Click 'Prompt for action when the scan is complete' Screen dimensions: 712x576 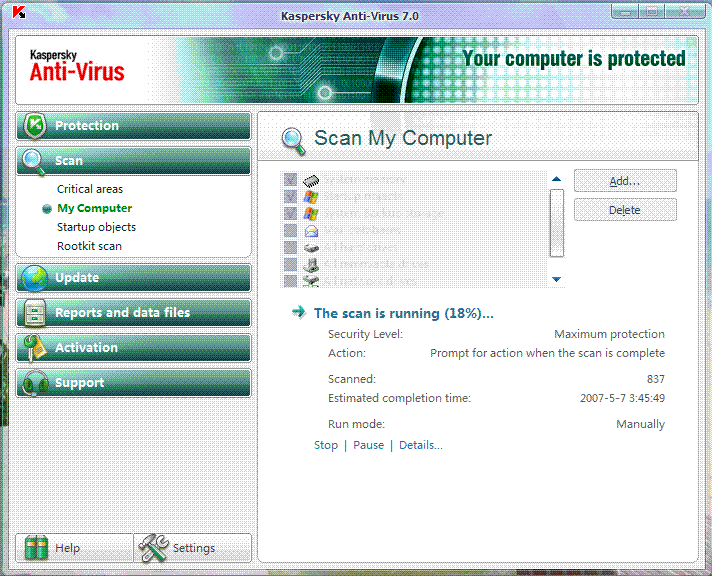point(547,353)
